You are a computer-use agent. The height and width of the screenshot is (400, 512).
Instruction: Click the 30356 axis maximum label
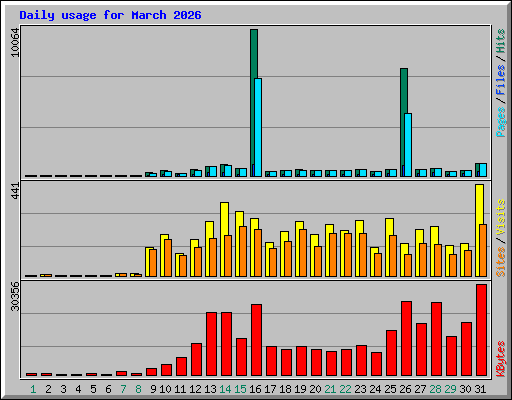point(15,296)
